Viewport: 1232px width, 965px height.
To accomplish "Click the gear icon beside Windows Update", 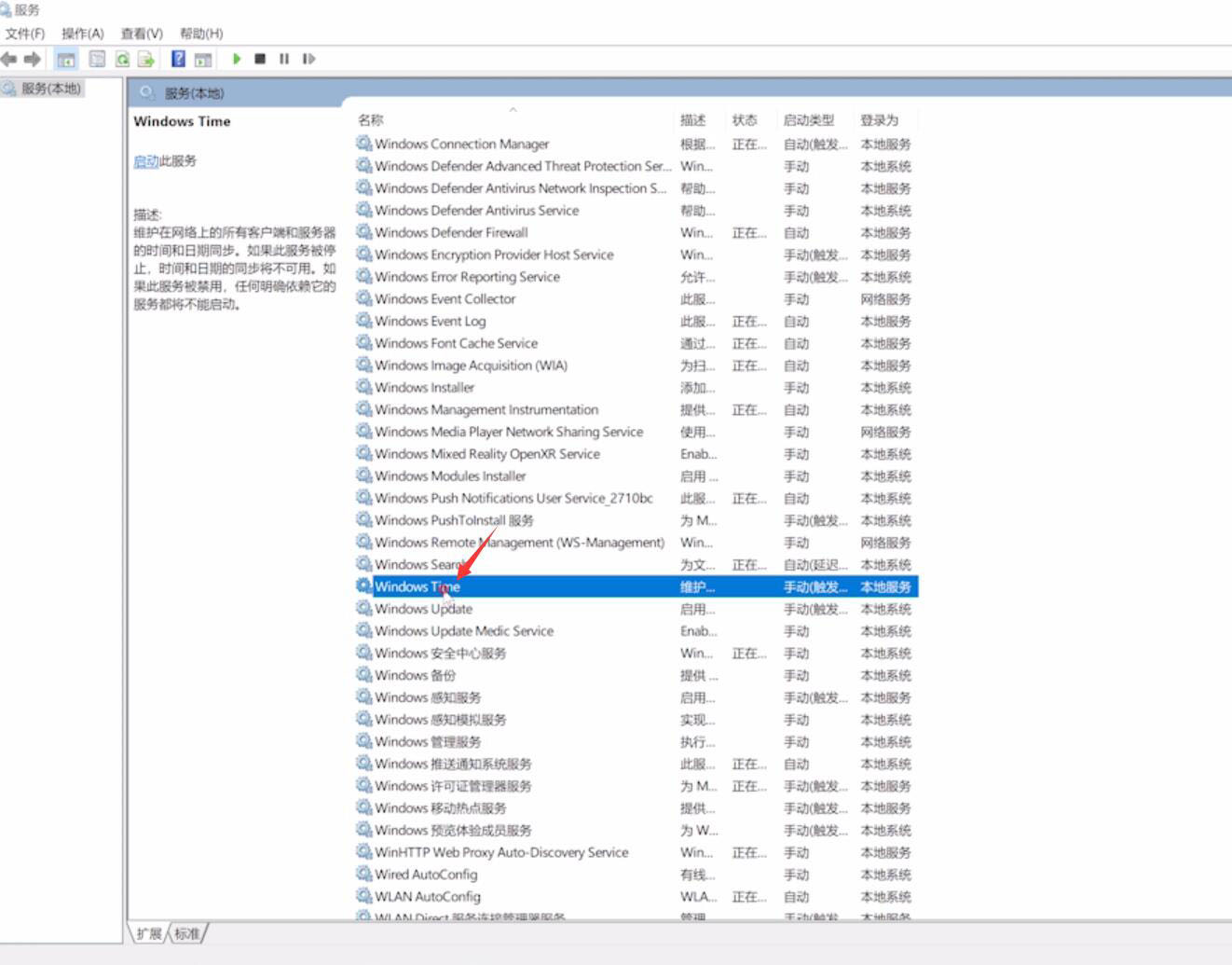I will (x=363, y=608).
